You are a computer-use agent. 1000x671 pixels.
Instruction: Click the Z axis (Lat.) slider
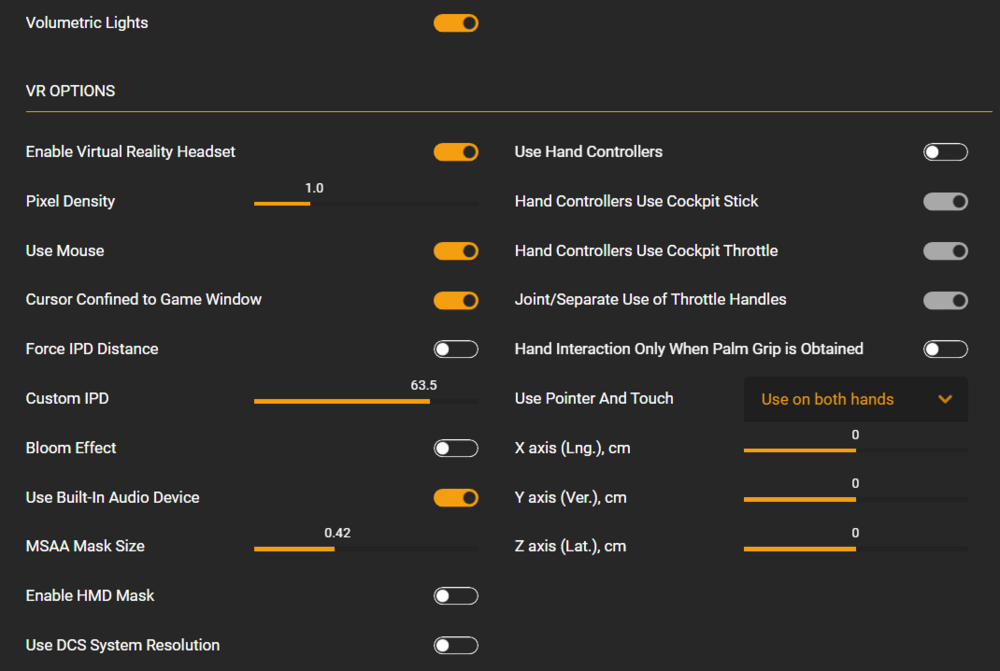tap(855, 549)
